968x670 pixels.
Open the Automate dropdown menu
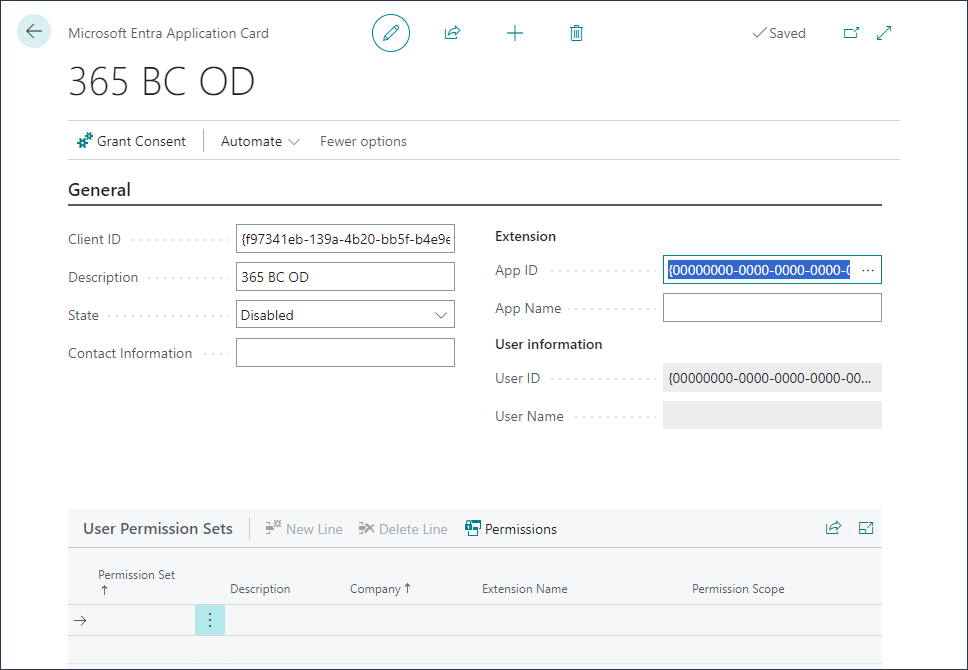(260, 141)
